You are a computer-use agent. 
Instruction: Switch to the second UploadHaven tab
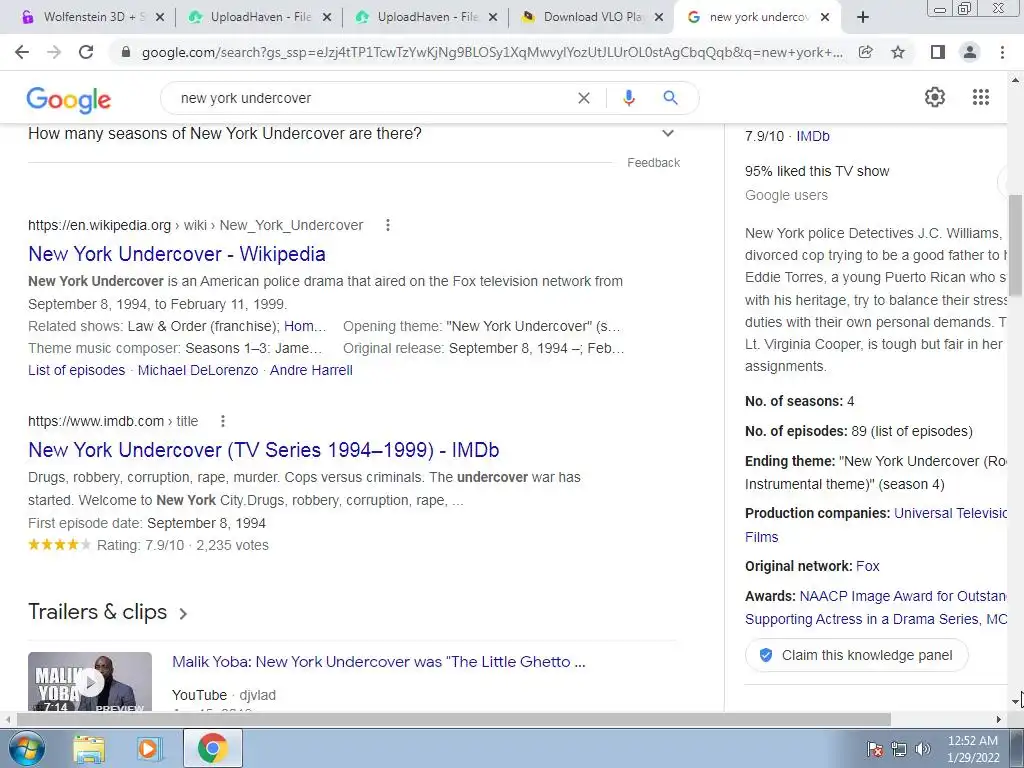pyautogui.click(x=427, y=17)
